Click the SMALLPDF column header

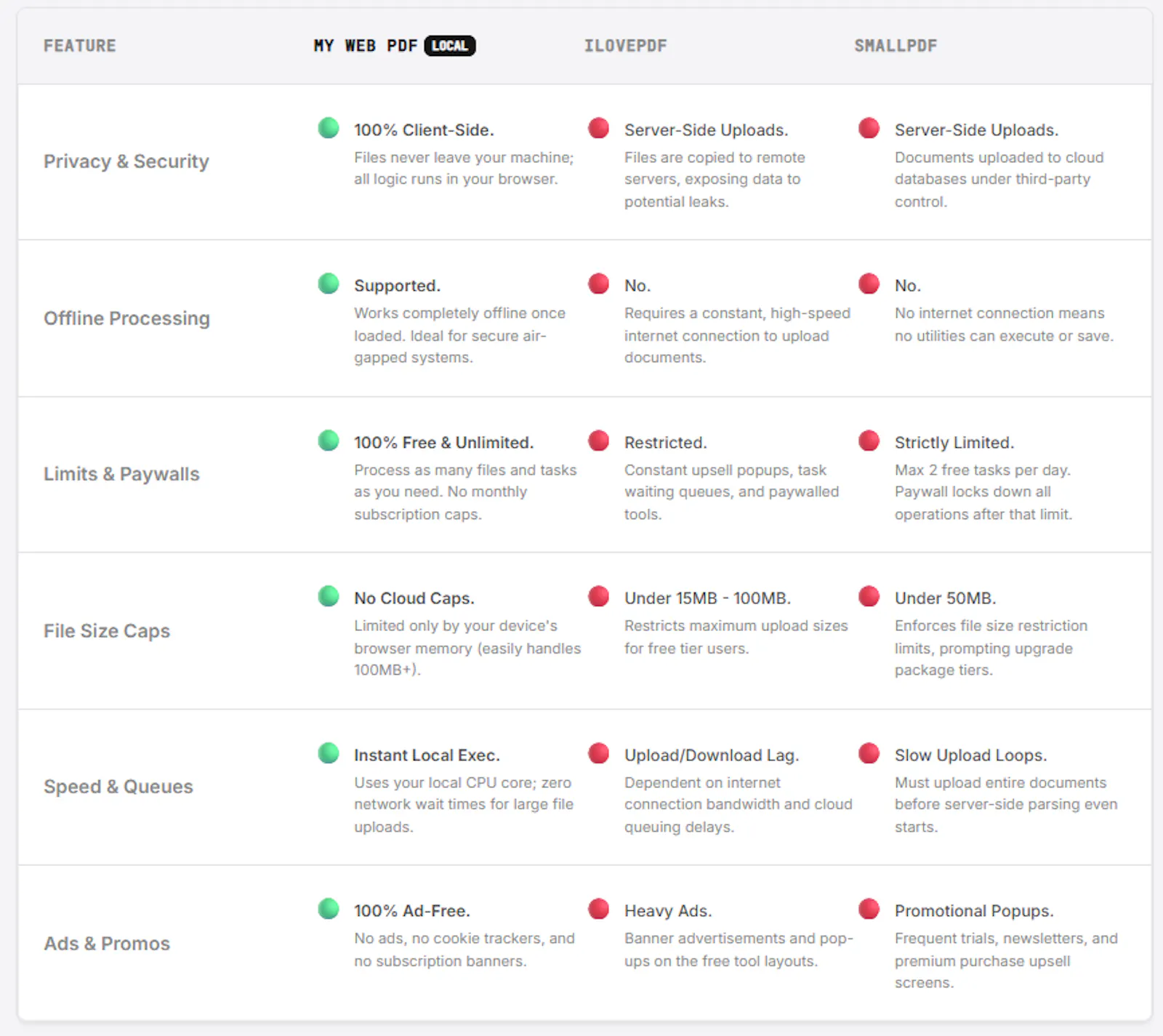point(896,46)
